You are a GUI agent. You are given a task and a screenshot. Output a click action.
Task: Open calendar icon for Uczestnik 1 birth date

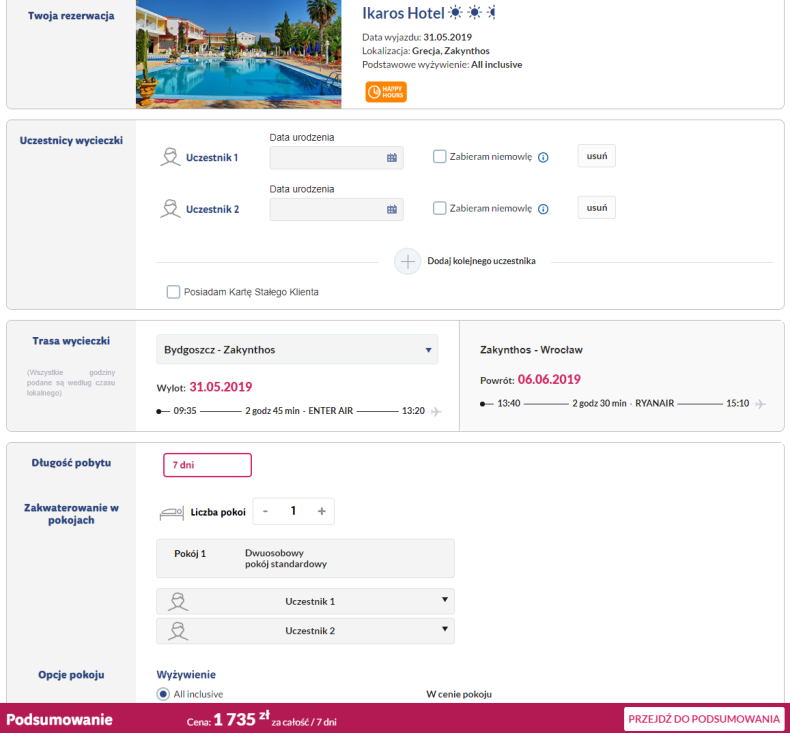click(x=391, y=158)
